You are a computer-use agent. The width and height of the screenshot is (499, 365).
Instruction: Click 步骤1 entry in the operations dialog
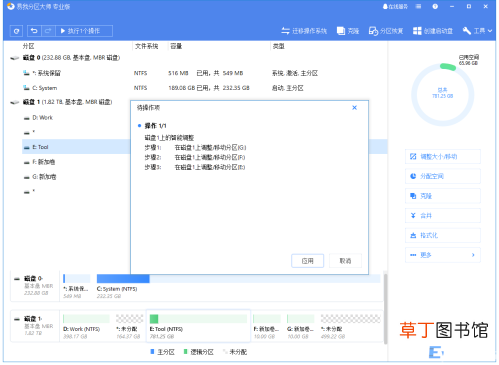[x=195, y=147]
